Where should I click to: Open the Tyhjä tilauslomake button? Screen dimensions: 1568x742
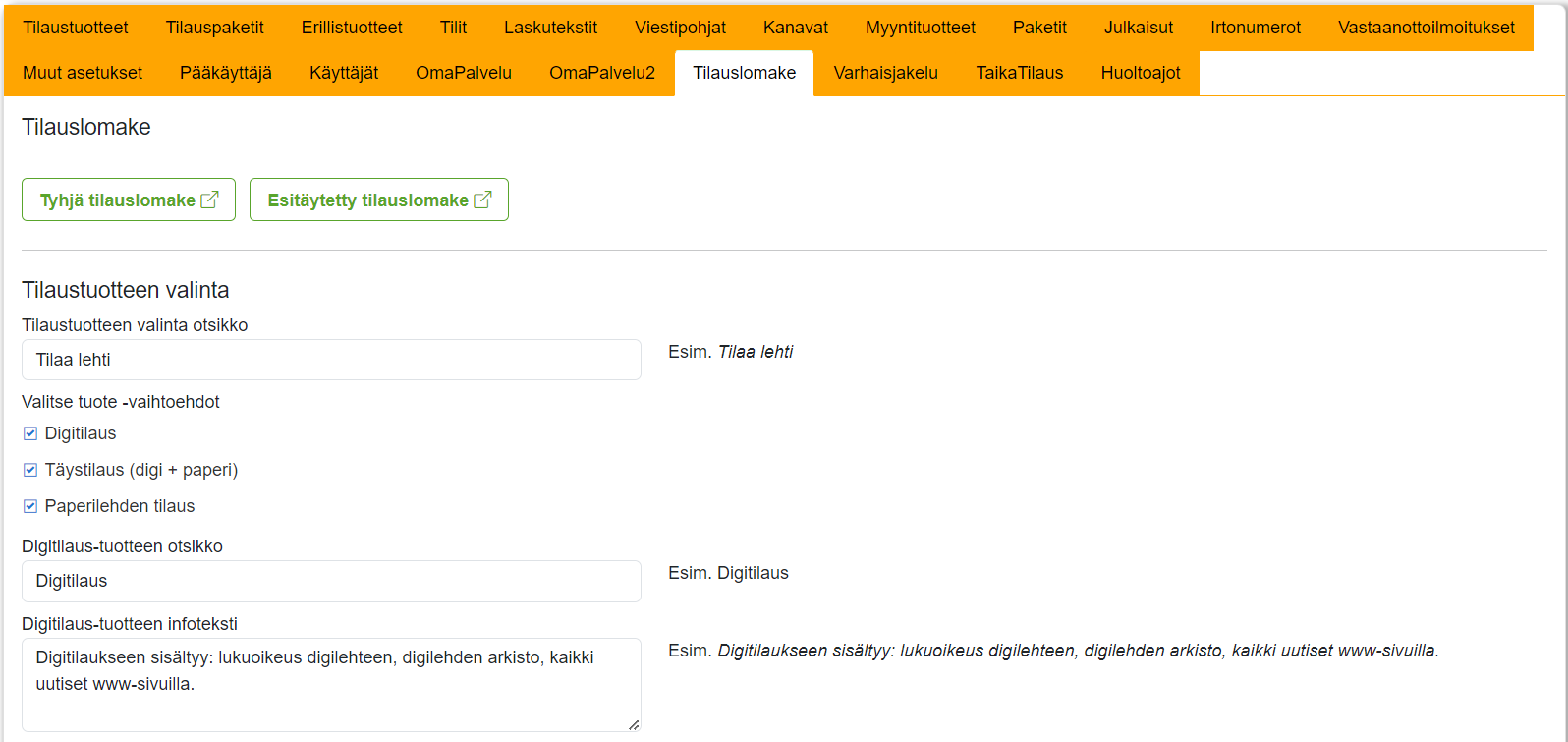pos(129,200)
